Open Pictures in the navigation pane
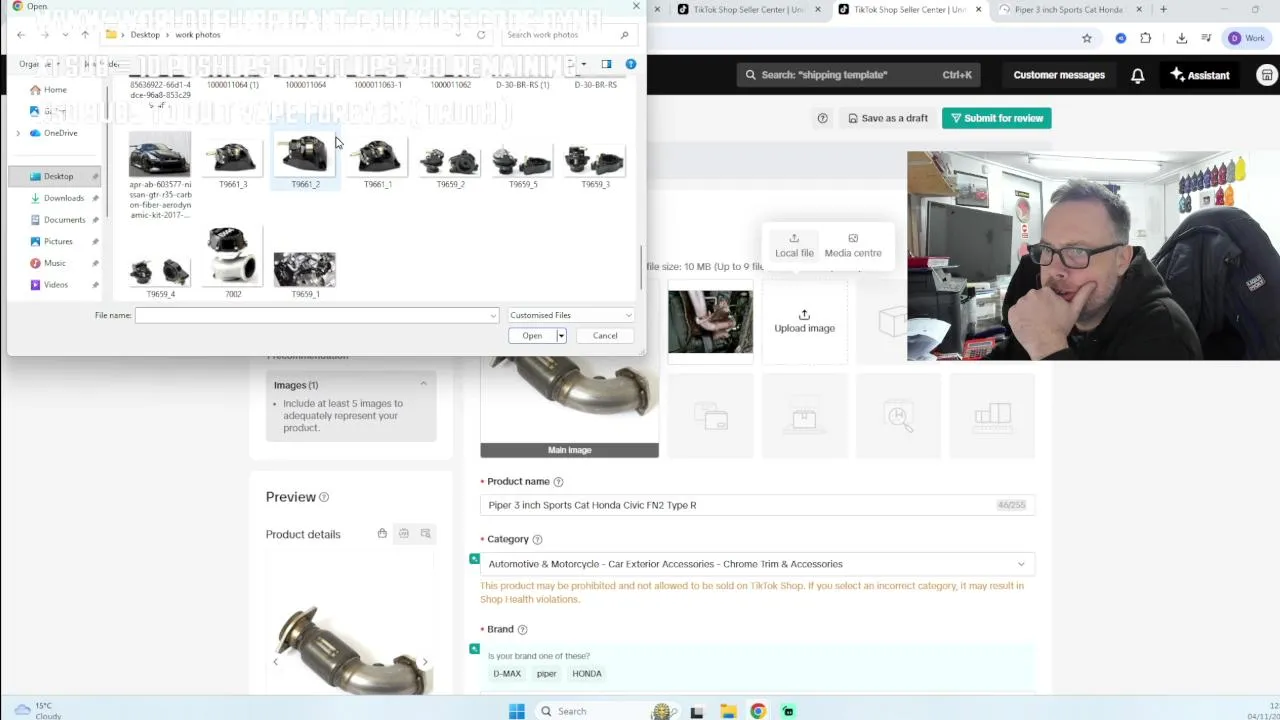The height and width of the screenshot is (720, 1280). pos(58,241)
